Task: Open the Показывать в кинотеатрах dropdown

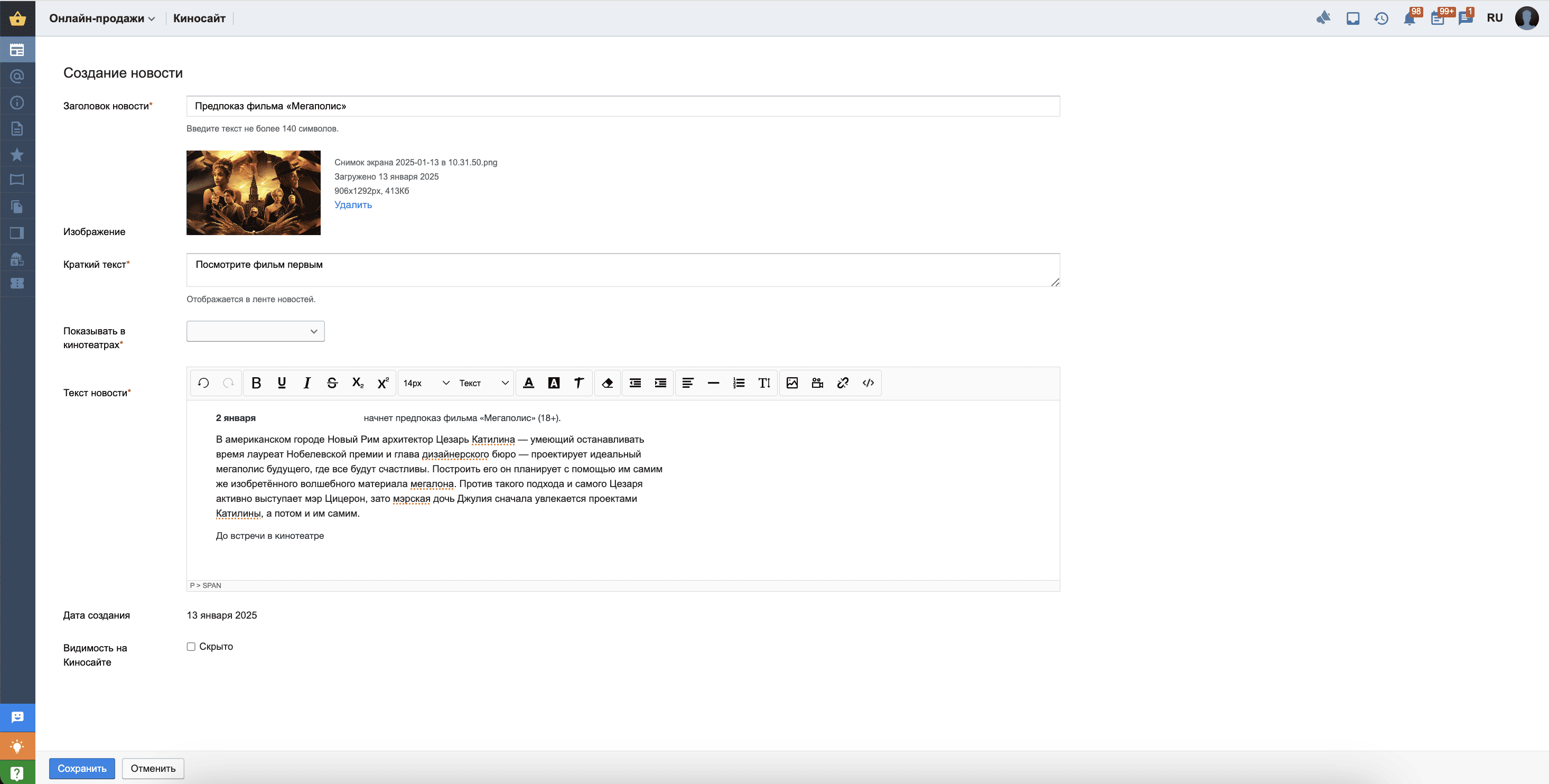Action: [x=256, y=331]
